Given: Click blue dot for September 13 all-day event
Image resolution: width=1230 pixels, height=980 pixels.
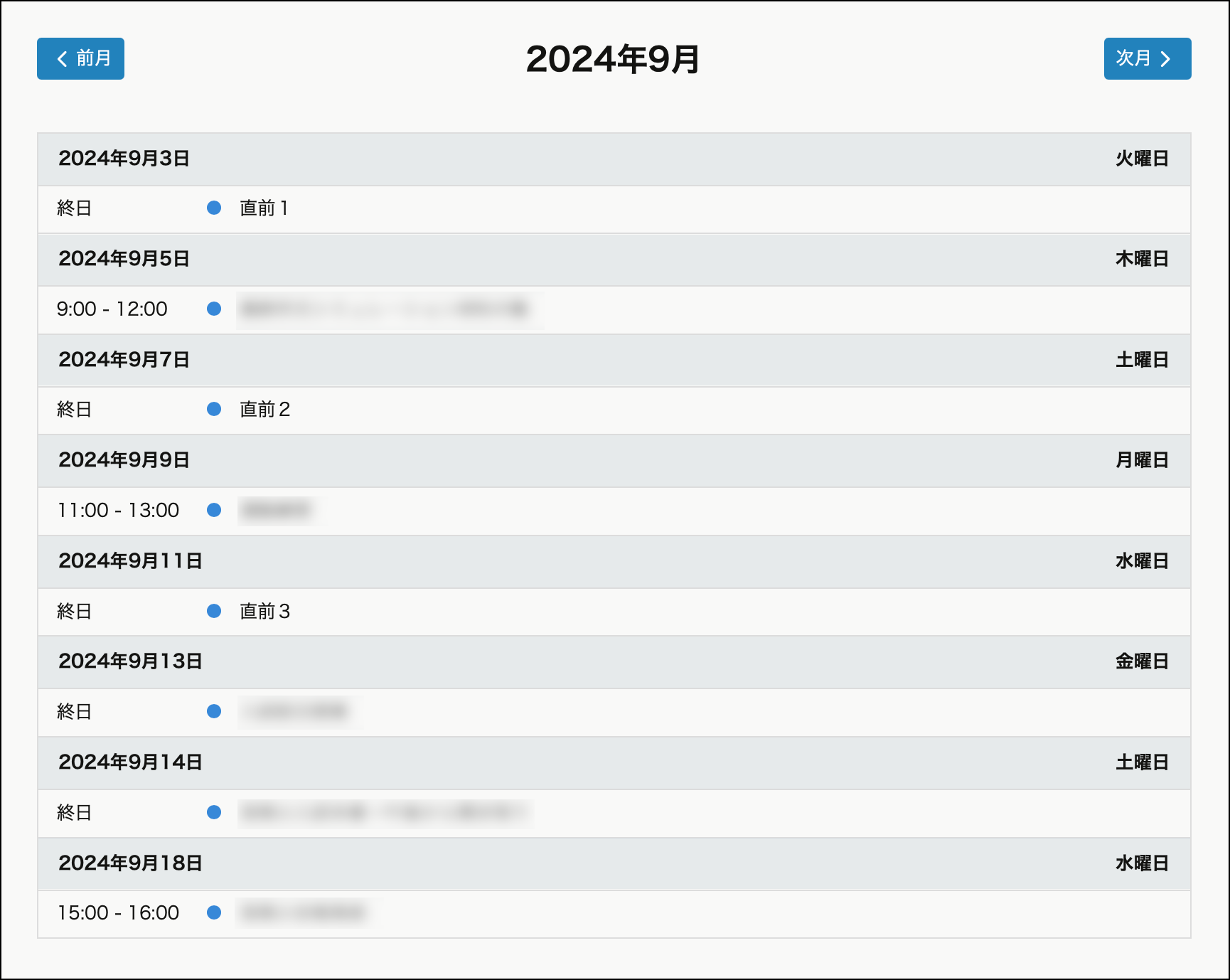Looking at the screenshot, I should tap(214, 711).
